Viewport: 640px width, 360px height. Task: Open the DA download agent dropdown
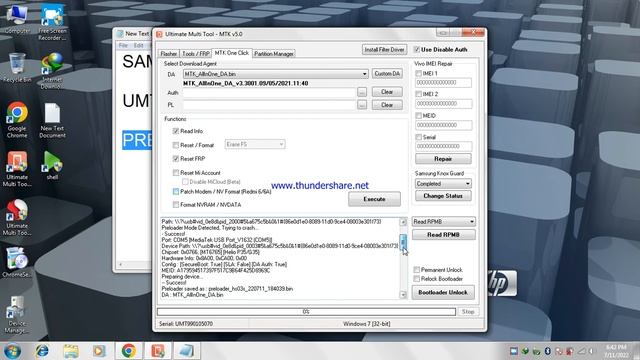276,74
